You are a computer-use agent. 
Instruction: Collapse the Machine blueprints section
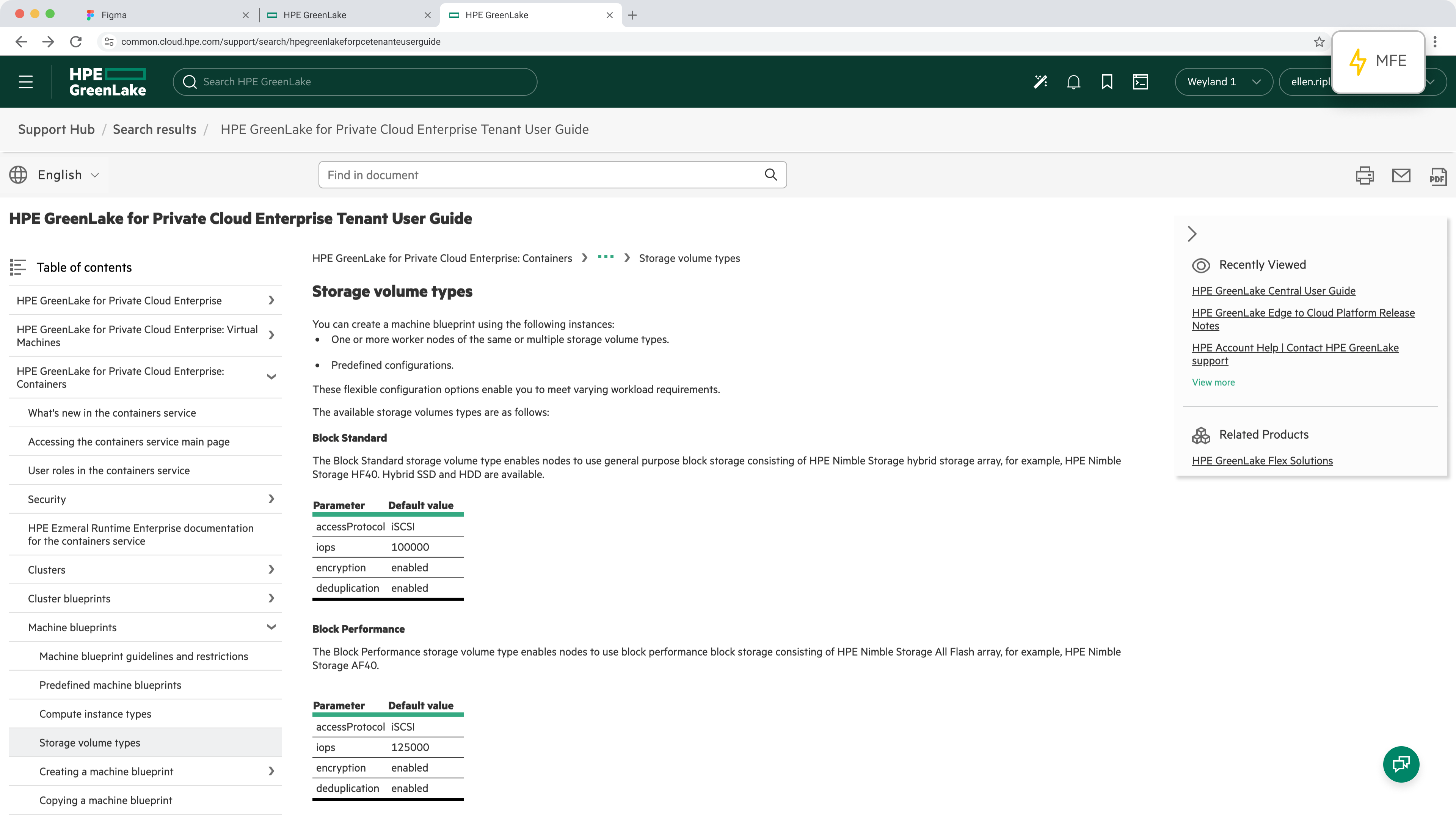pos(271,627)
